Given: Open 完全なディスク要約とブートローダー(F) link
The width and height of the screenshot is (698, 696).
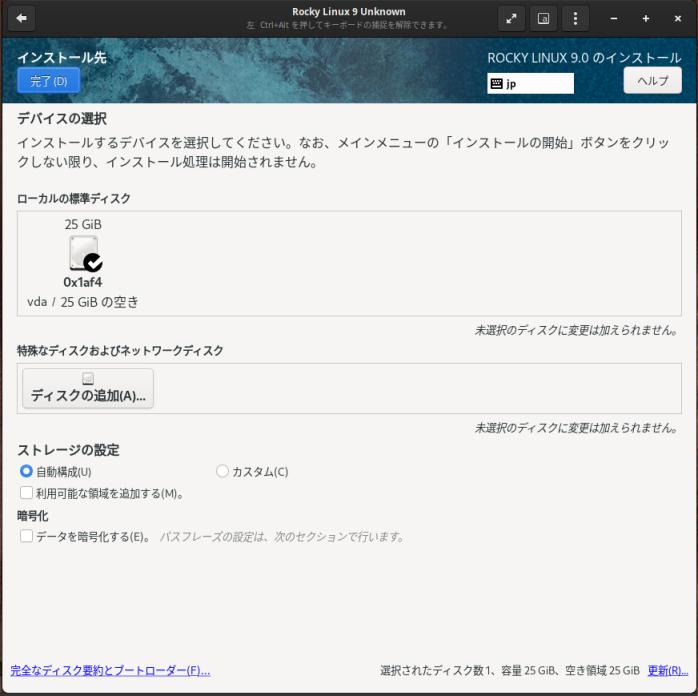Looking at the screenshot, I should tap(110, 670).
